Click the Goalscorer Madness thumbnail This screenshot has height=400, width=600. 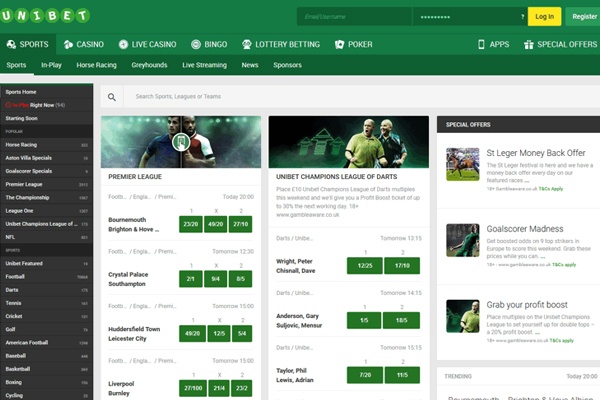pyautogui.click(x=463, y=240)
